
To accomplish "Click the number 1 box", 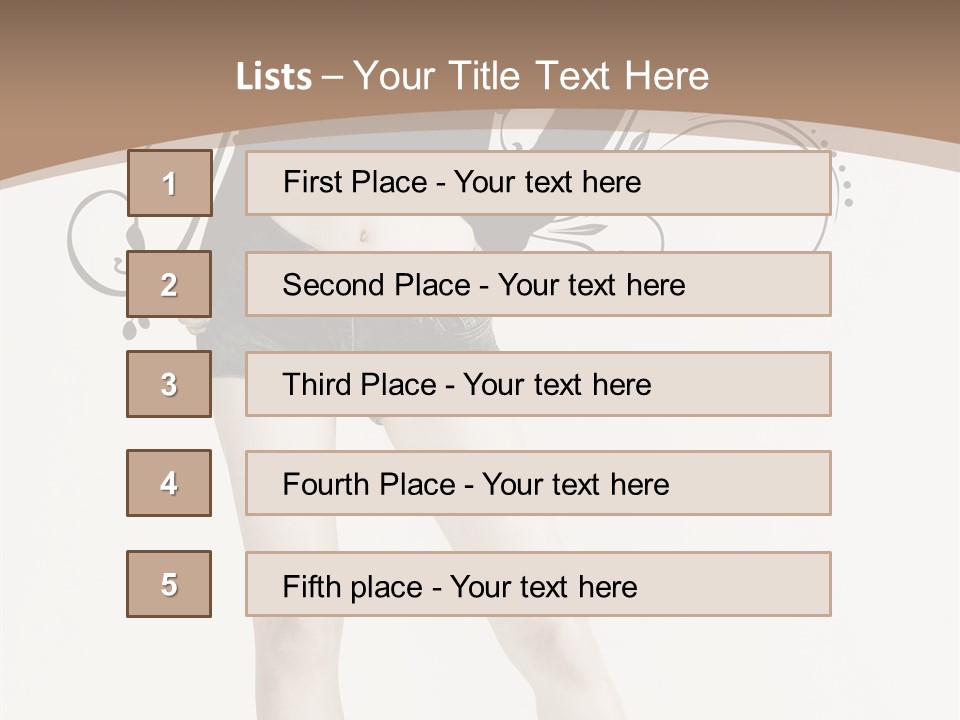I will (x=169, y=183).
